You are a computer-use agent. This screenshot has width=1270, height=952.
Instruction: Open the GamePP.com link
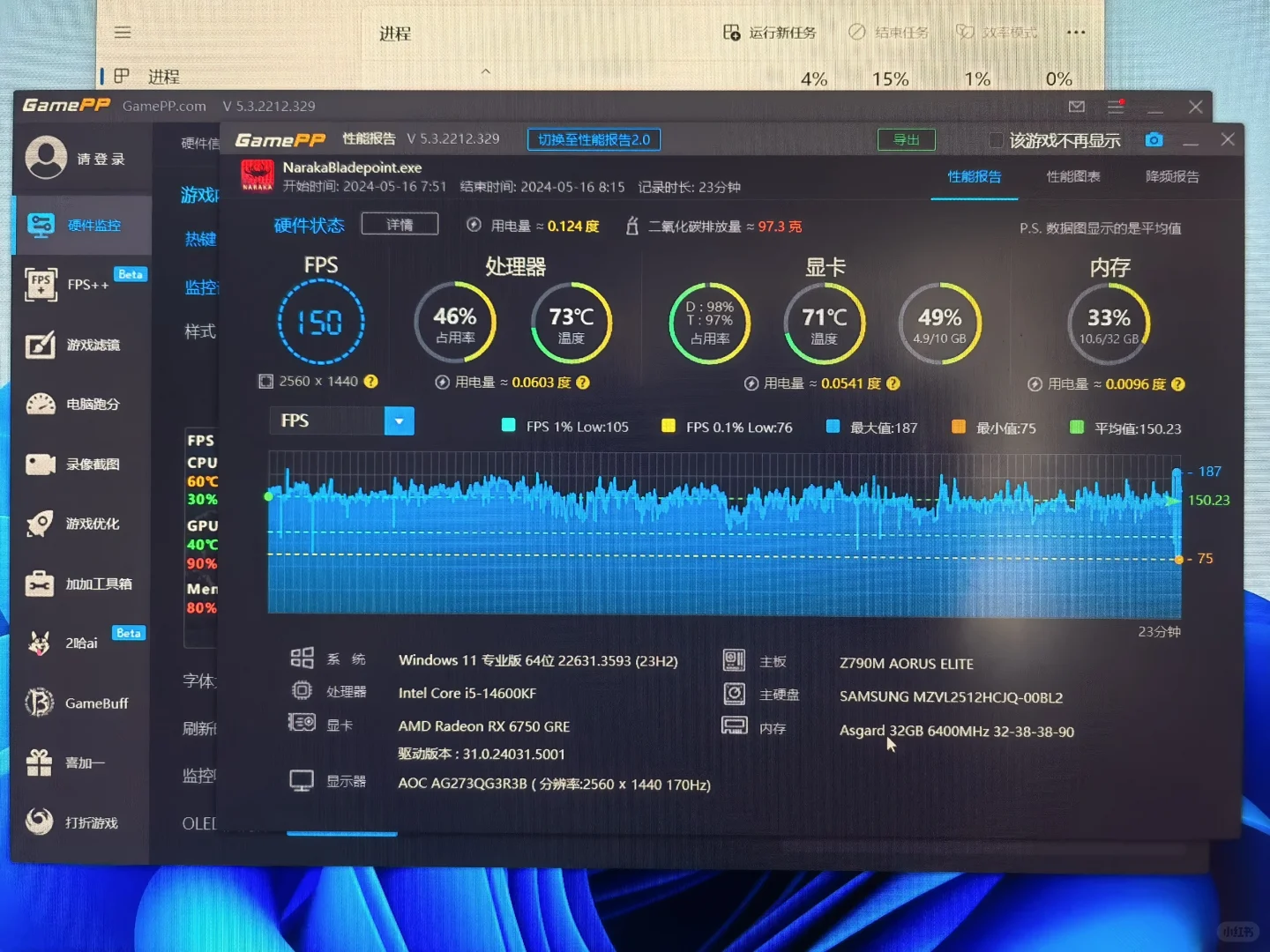(x=164, y=107)
